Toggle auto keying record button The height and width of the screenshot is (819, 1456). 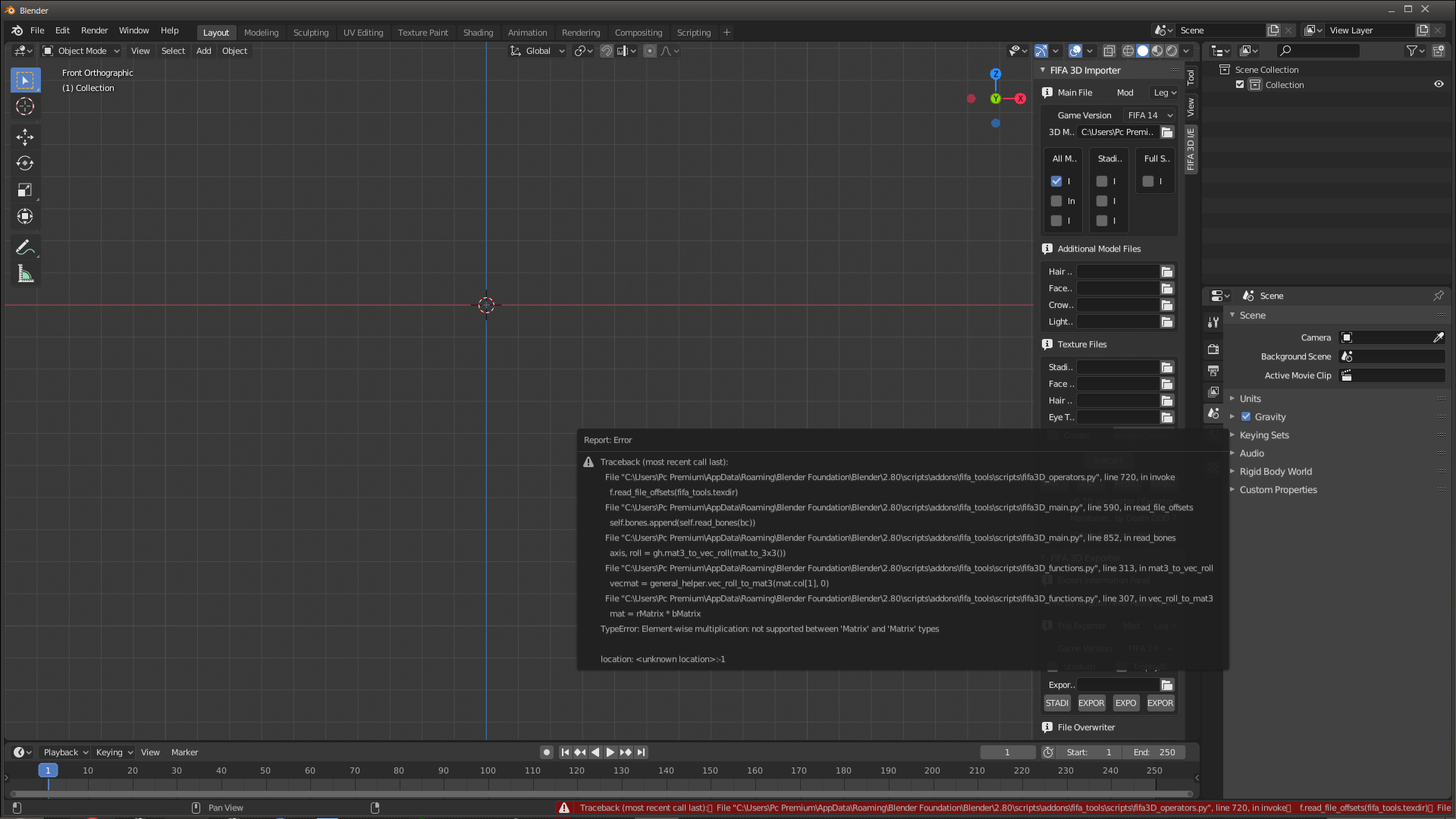coord(546,752)
